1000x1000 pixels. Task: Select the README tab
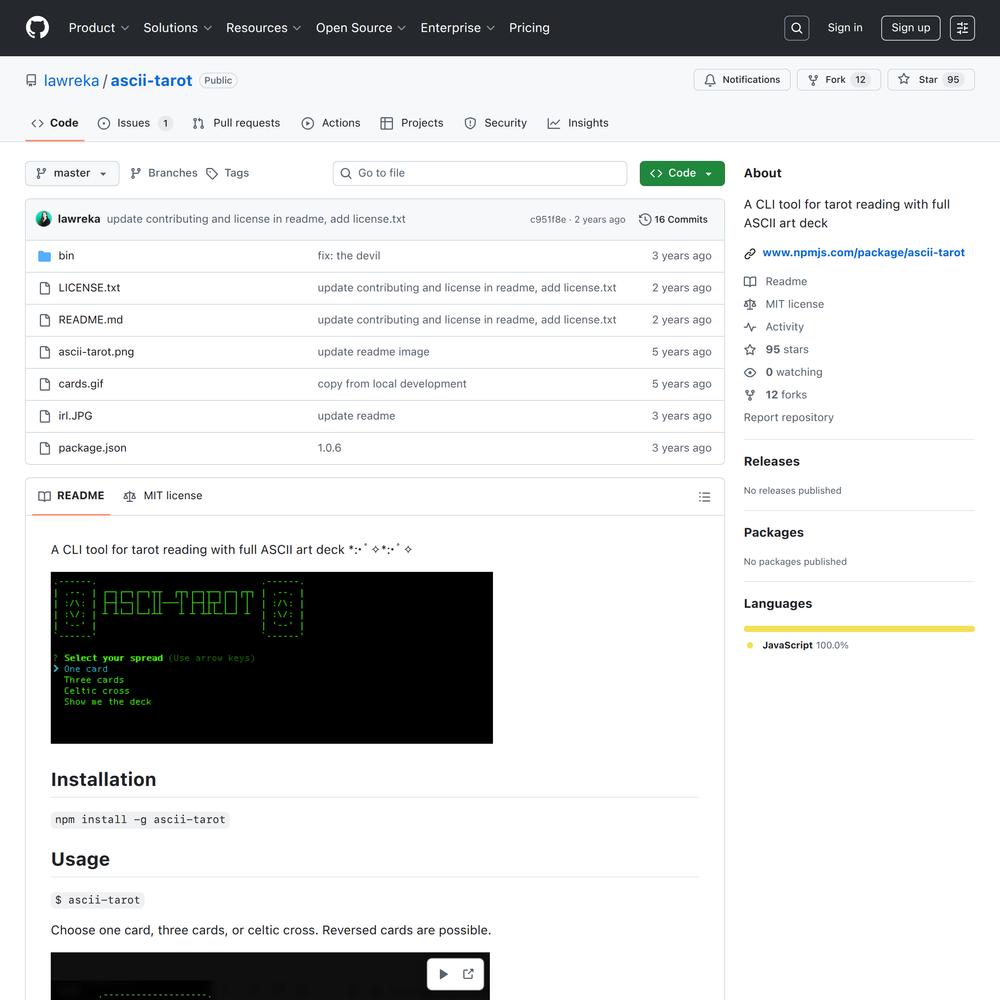[71, 496]
